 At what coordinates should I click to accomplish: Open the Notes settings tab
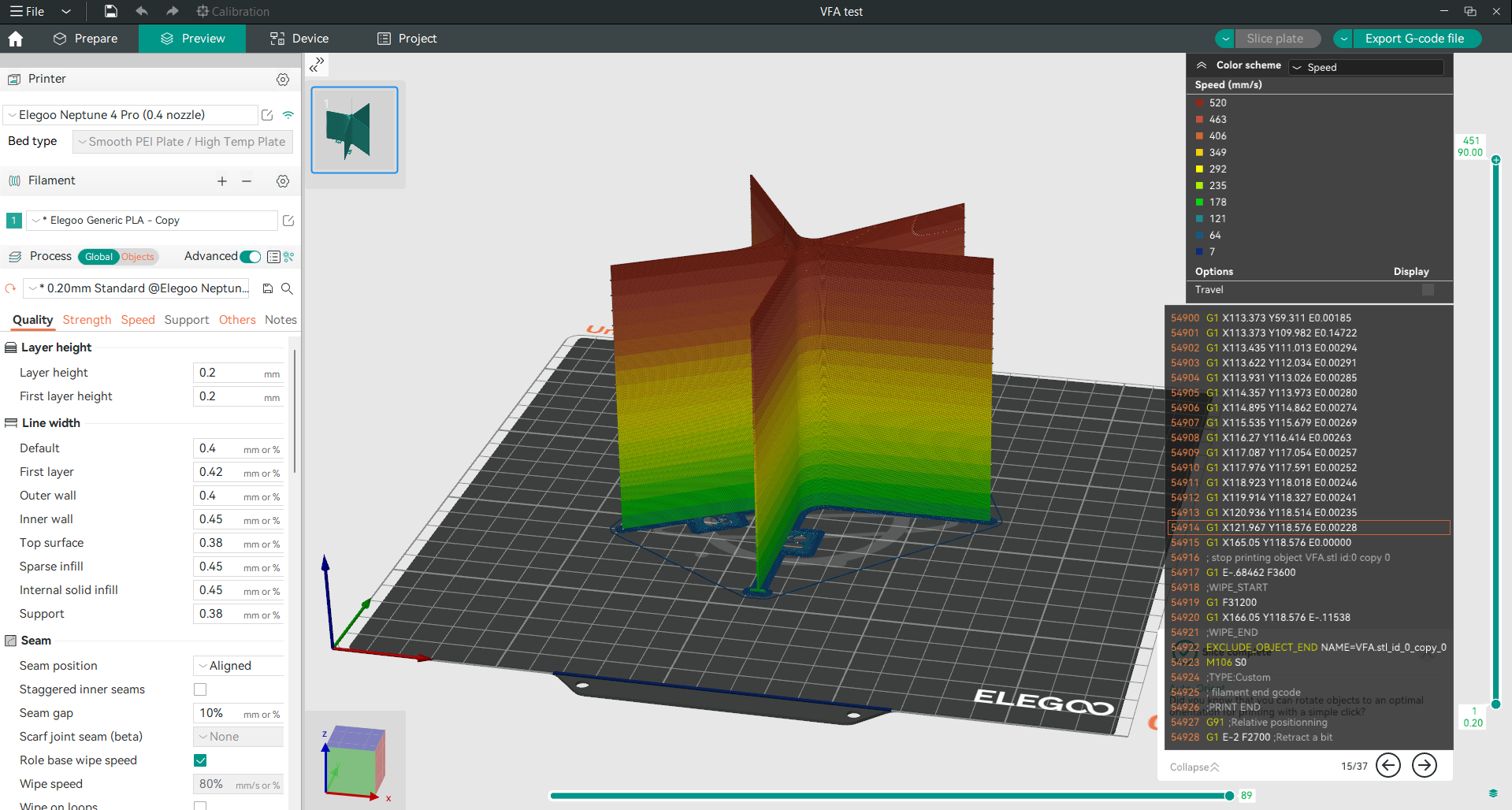(x=280, y=320)
